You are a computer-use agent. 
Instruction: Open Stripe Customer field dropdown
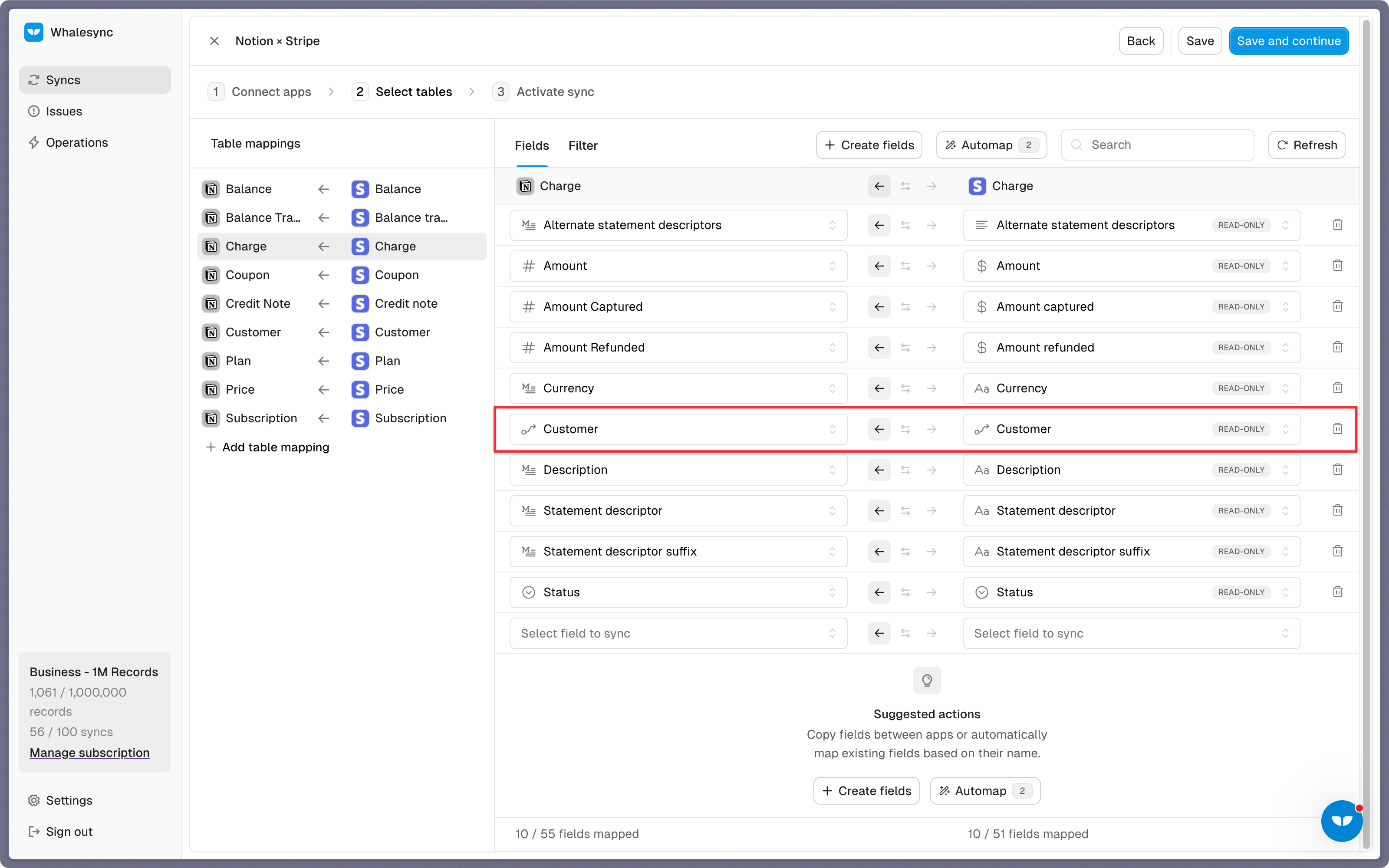(1131, 429)
